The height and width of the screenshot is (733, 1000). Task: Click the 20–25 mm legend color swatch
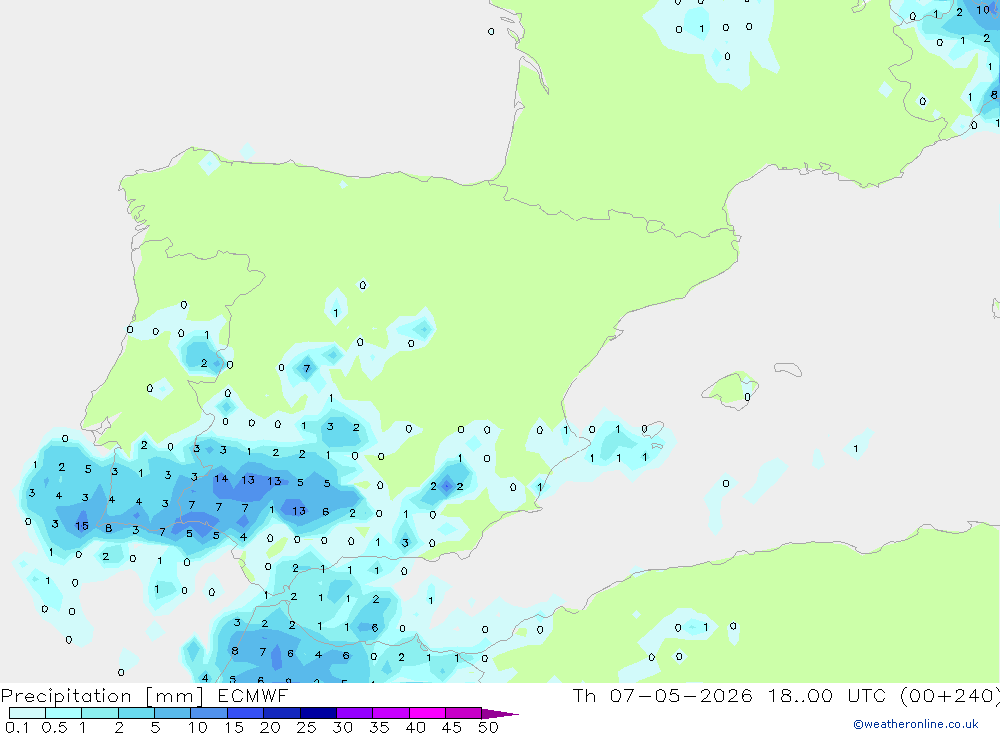[281, 713]
